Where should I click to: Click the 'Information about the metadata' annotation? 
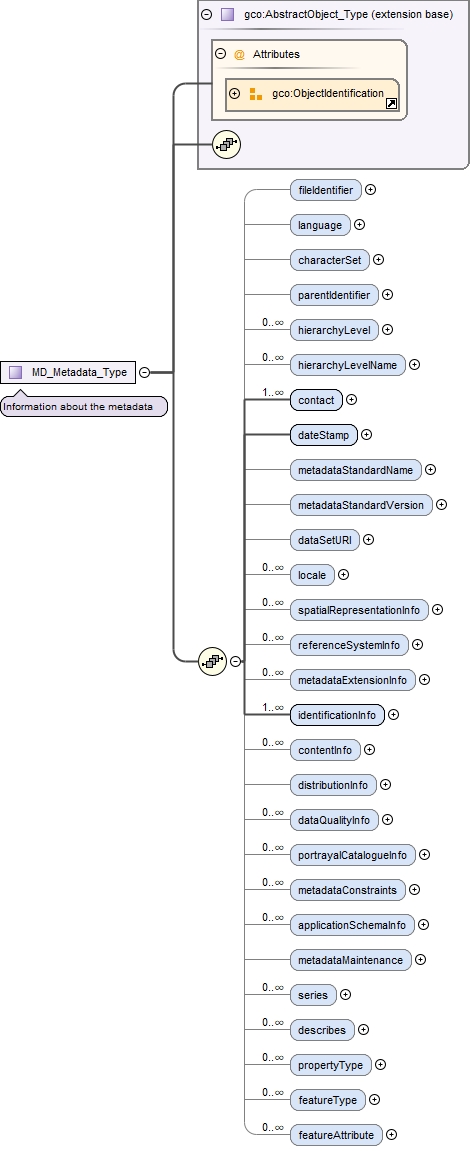click(x=84, y=407)
